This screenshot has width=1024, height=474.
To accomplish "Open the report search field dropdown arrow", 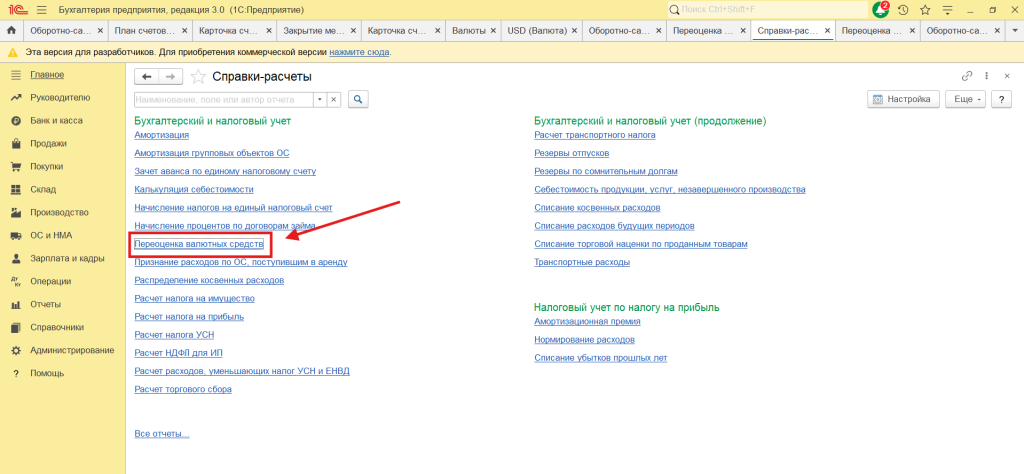I will pyautogui.click(x=319, y=99).
